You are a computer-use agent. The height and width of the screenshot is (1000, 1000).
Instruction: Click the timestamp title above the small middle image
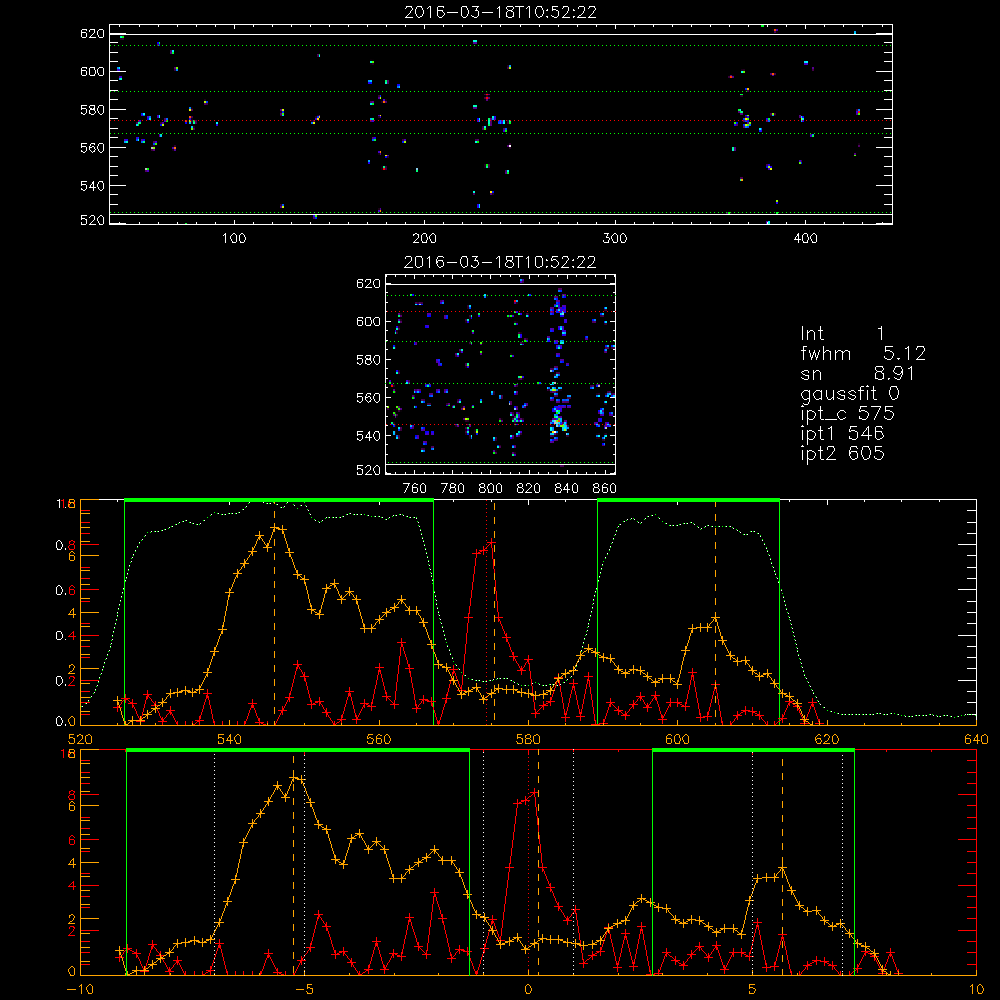tap(500, 261)
